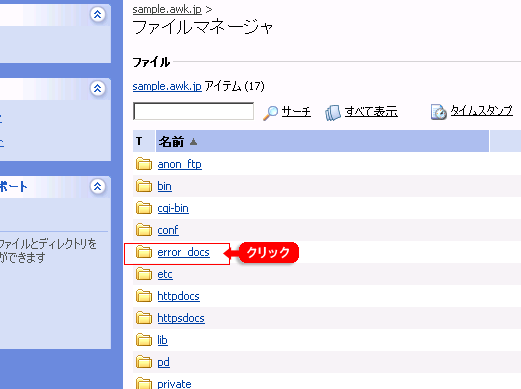The height and width of the screenshot is (389, 521).
Task: Open the conf folder link
Action: tap(168, 230)
